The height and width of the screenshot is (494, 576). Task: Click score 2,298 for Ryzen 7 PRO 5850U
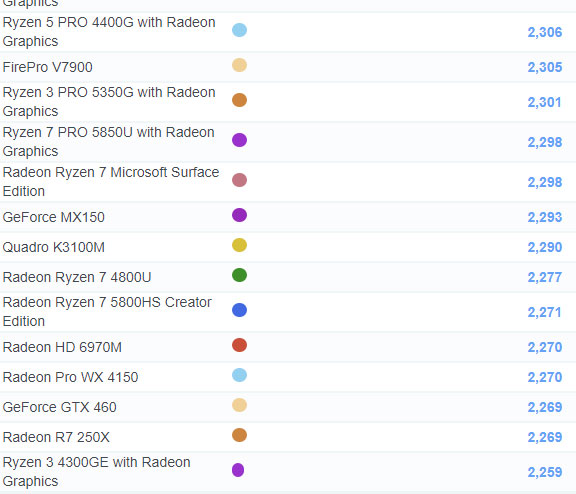545,142
